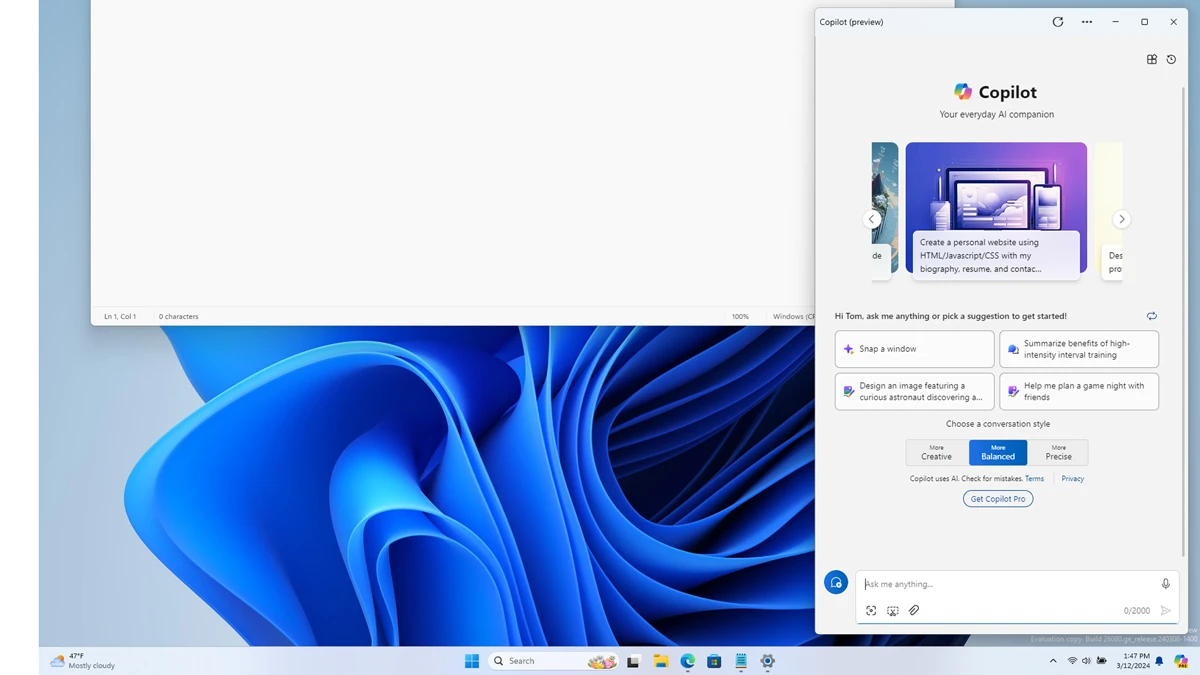Image resolution: width=1200 pixels, height=675 pixels.
Task: Select More Creative conversation style
Action: pyautogui.click(x=937, y=452)
